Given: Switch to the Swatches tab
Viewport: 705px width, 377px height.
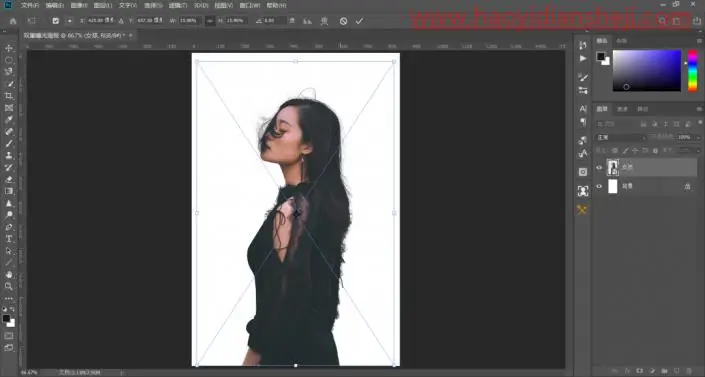Looking at the screenshot, I should [x=621, y=41].
